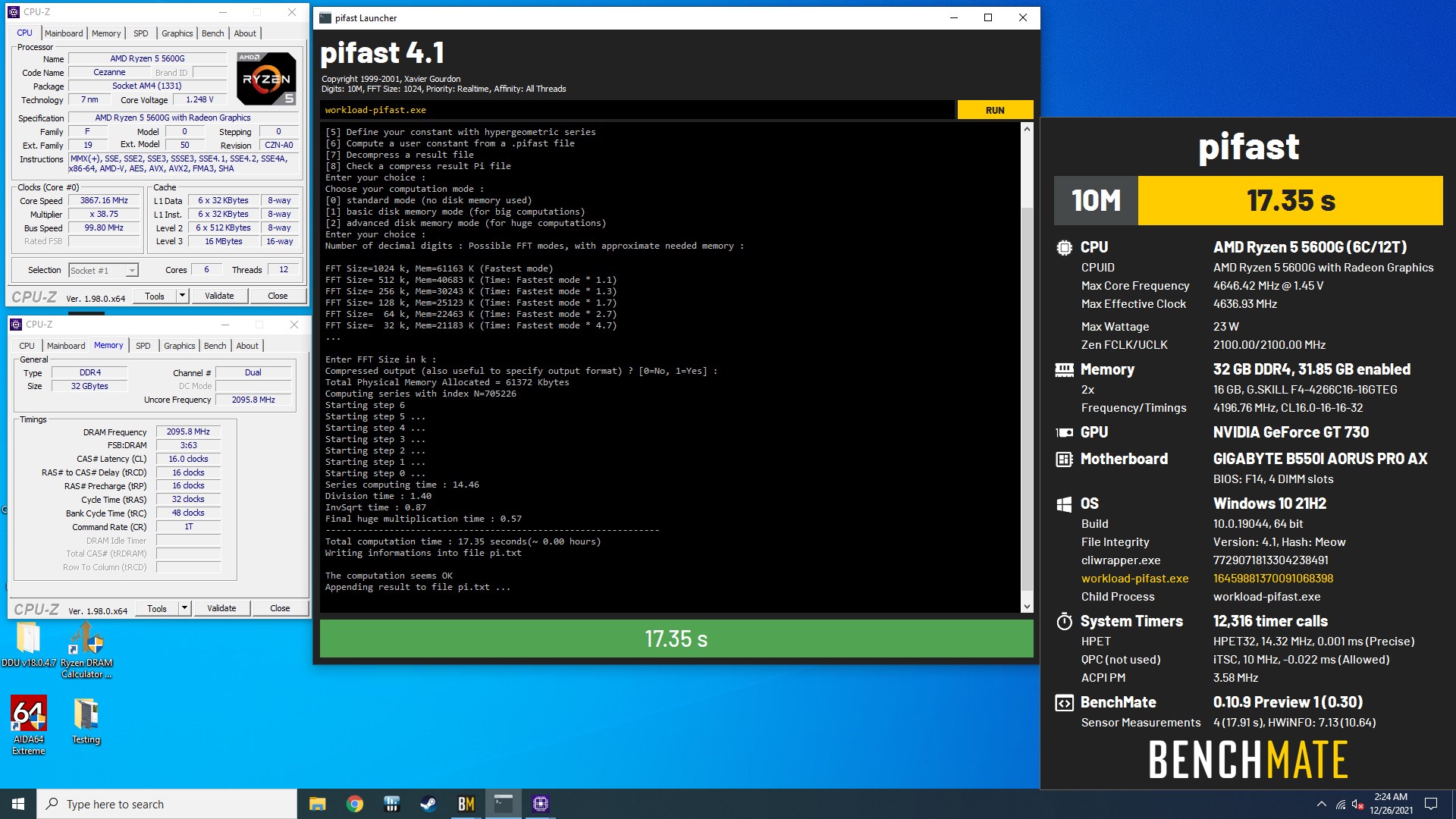Click the BenchMate Memory module icon
1456x819 pixels.
pos(1064,369)
